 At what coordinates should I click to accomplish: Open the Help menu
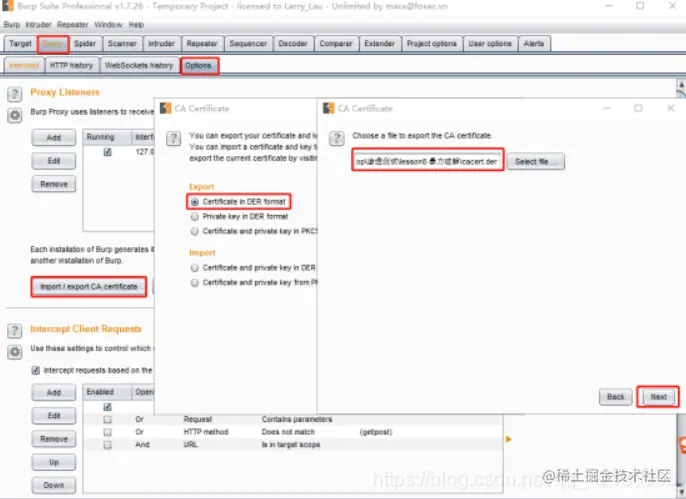pyautogui.click(x=136, y=24)
